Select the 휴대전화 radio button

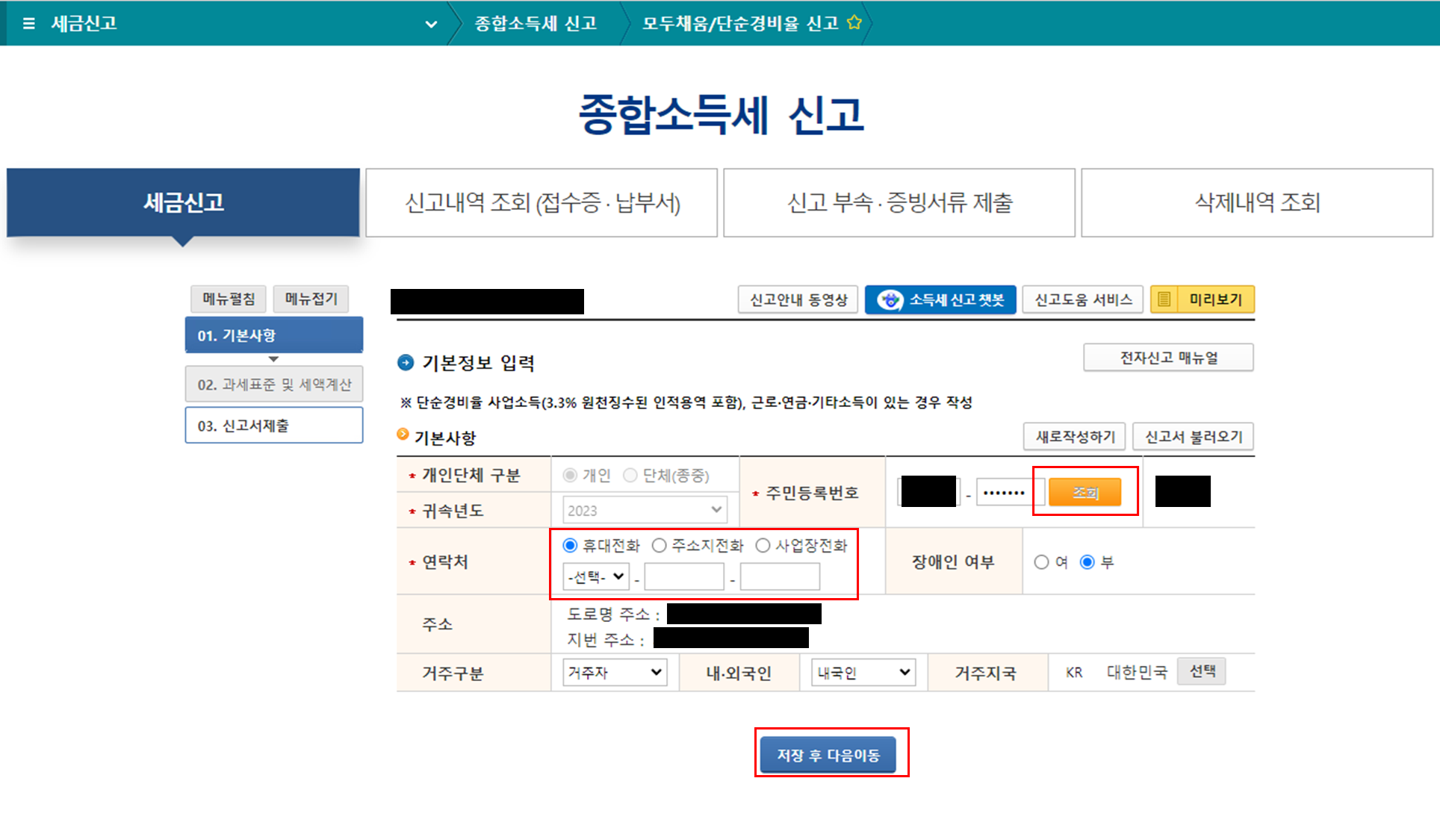571,546
